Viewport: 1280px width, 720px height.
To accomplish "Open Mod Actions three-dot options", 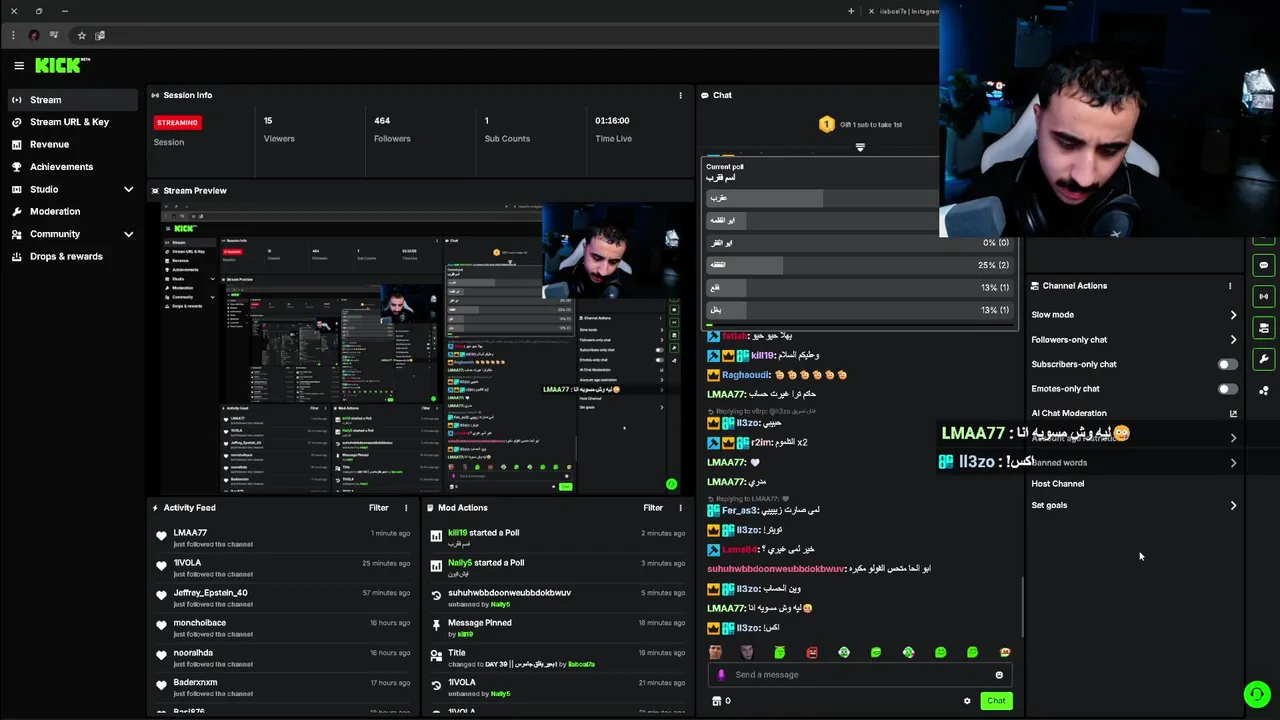I will click(x=680, y=508).
